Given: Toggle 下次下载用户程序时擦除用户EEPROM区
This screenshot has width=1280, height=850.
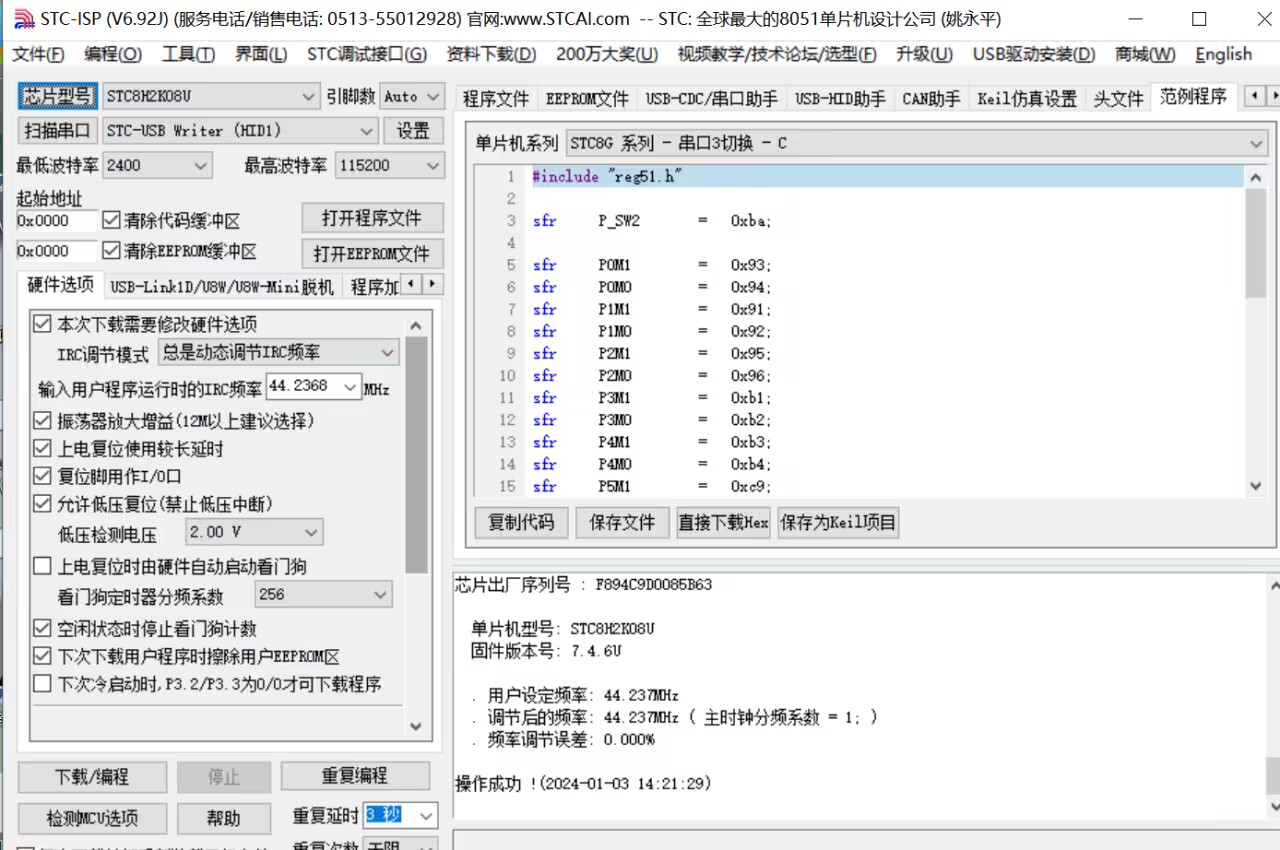Looking at the screenshot, I should point(42,657).
